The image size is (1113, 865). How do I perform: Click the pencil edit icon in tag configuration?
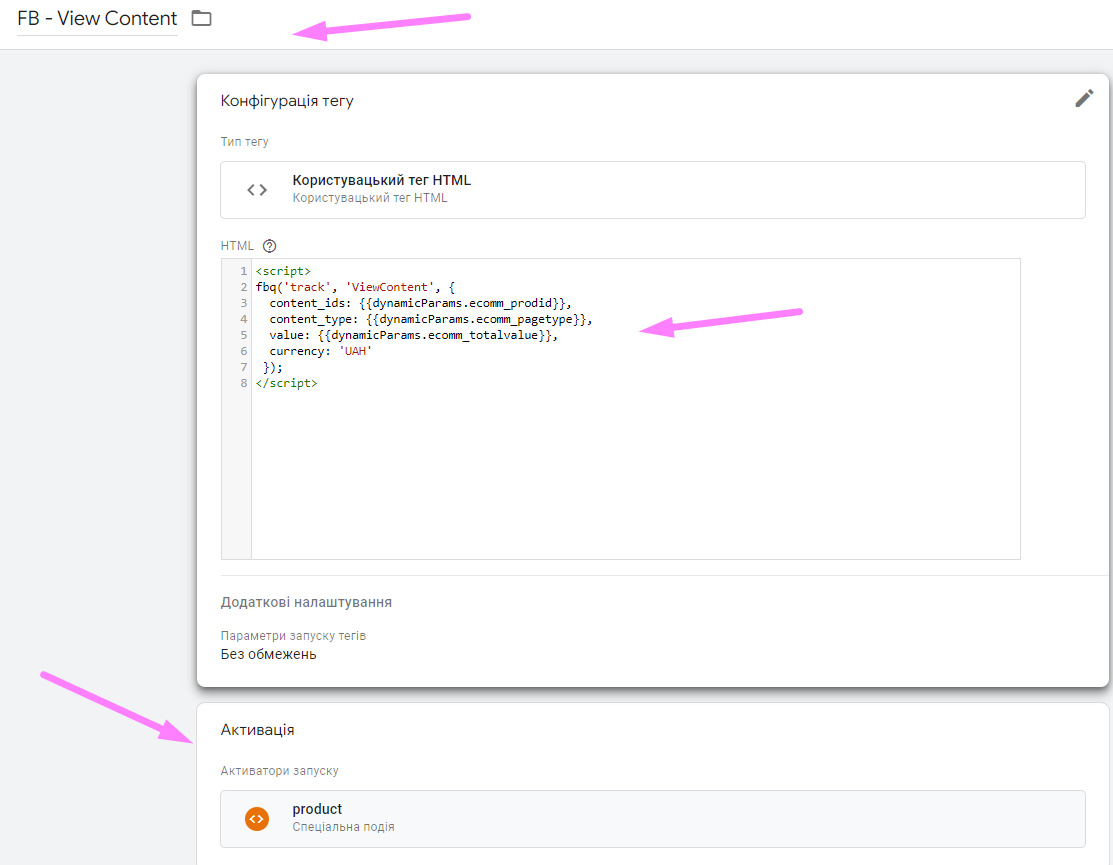1084,98
